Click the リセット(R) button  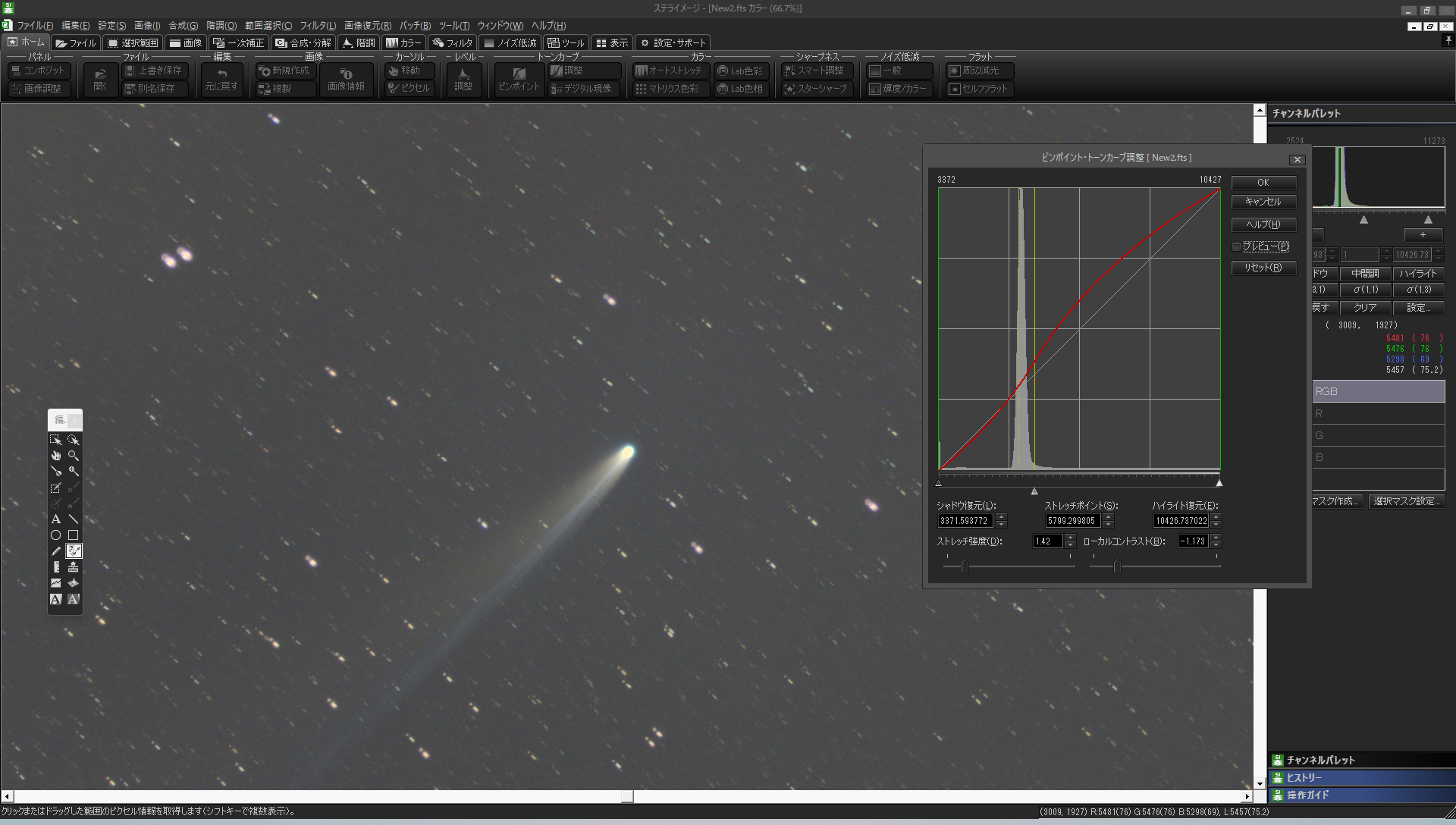(x=1263, y=268)
